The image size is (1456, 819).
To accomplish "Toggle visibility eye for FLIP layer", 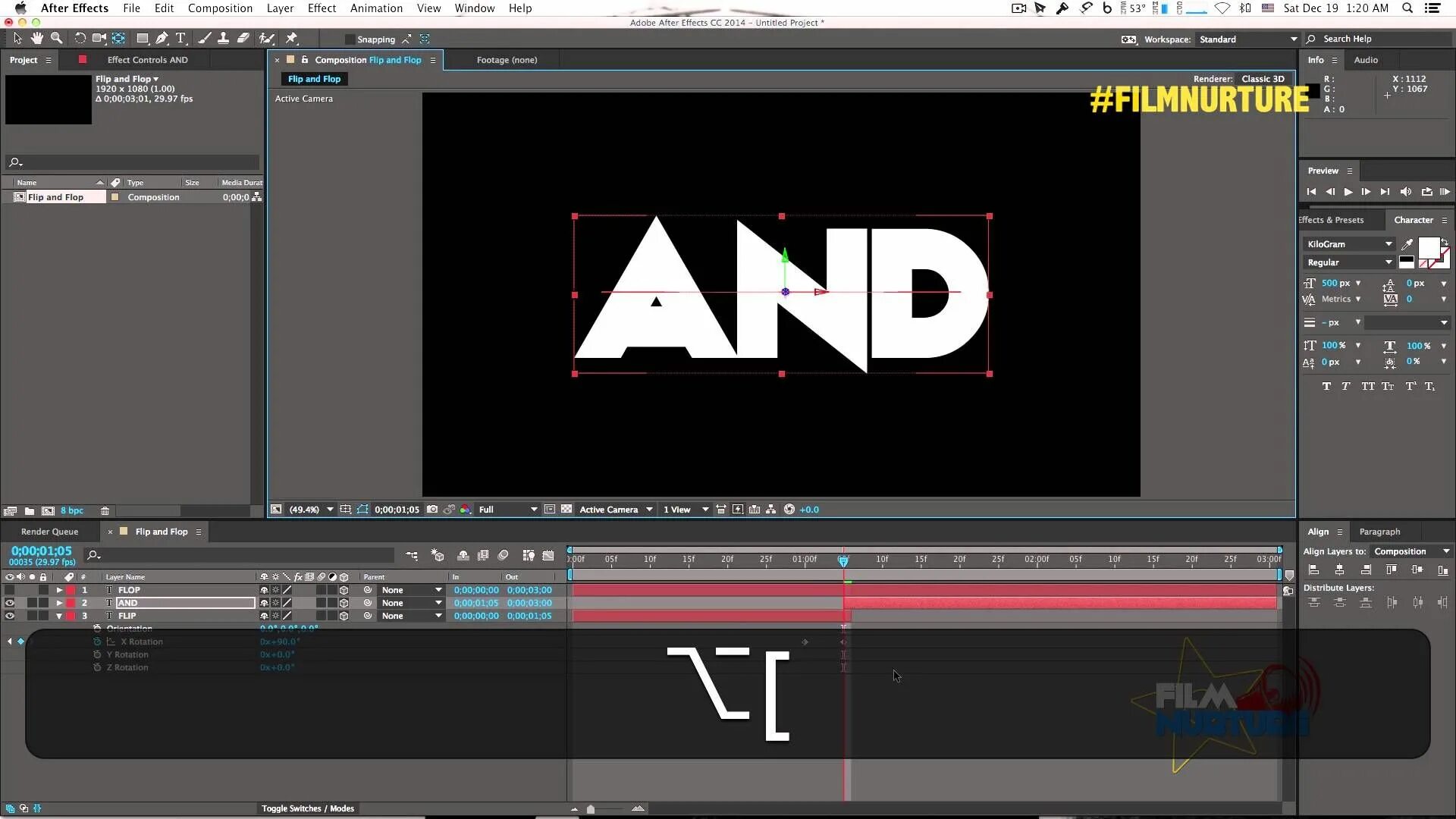I will [10, 615].
